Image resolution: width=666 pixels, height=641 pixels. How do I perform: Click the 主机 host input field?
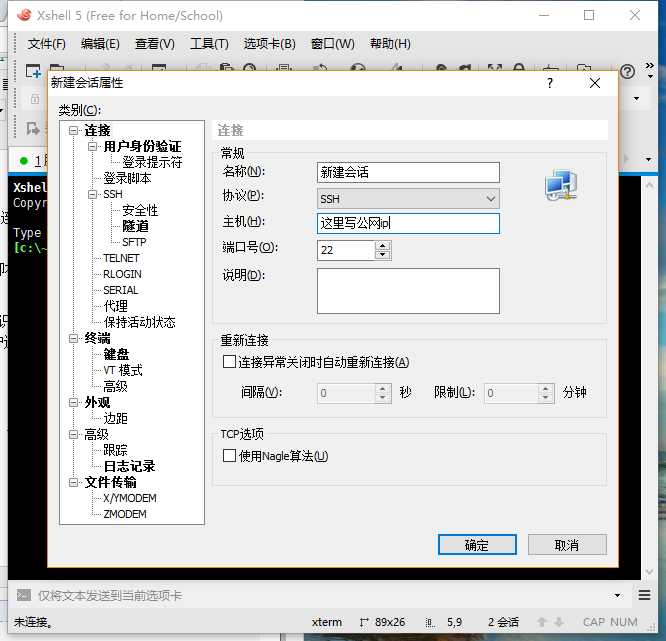[408, 223]
